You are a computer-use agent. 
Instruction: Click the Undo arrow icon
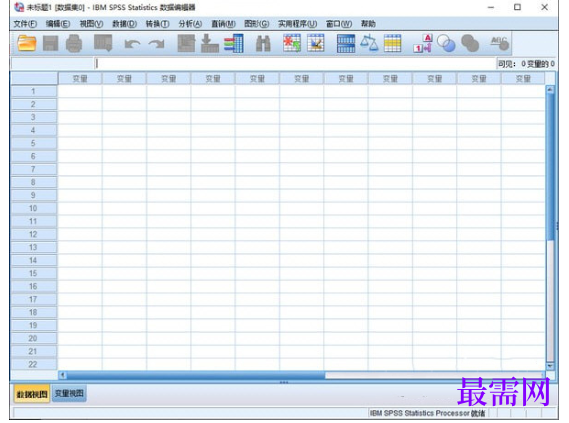(x=132, y=44)
